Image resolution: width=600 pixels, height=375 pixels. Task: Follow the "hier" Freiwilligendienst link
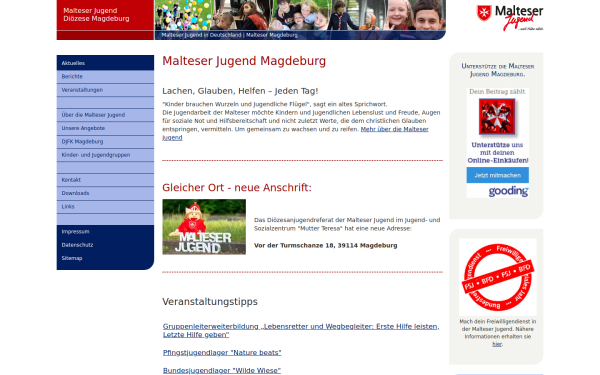click(497, 344)
